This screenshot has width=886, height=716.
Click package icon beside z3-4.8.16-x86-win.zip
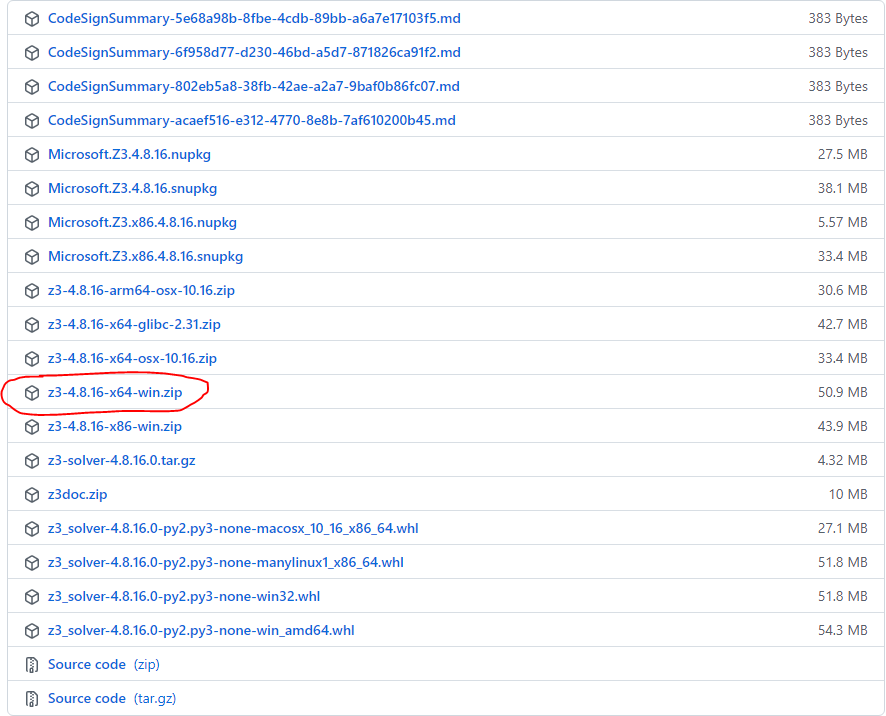tap(32, 427)
